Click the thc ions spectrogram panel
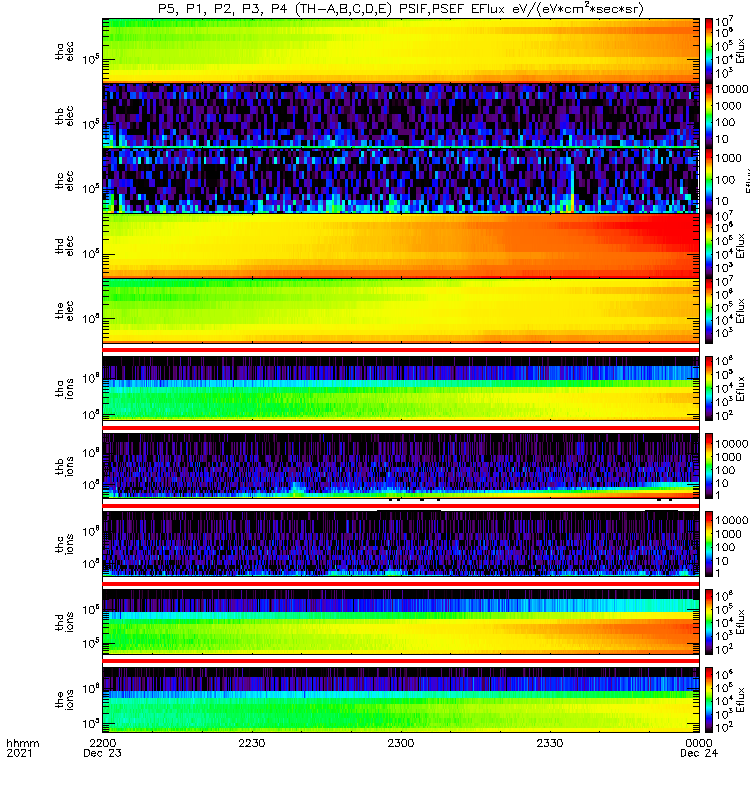This screenshot has width=750, height=800. tap(401, 544)
